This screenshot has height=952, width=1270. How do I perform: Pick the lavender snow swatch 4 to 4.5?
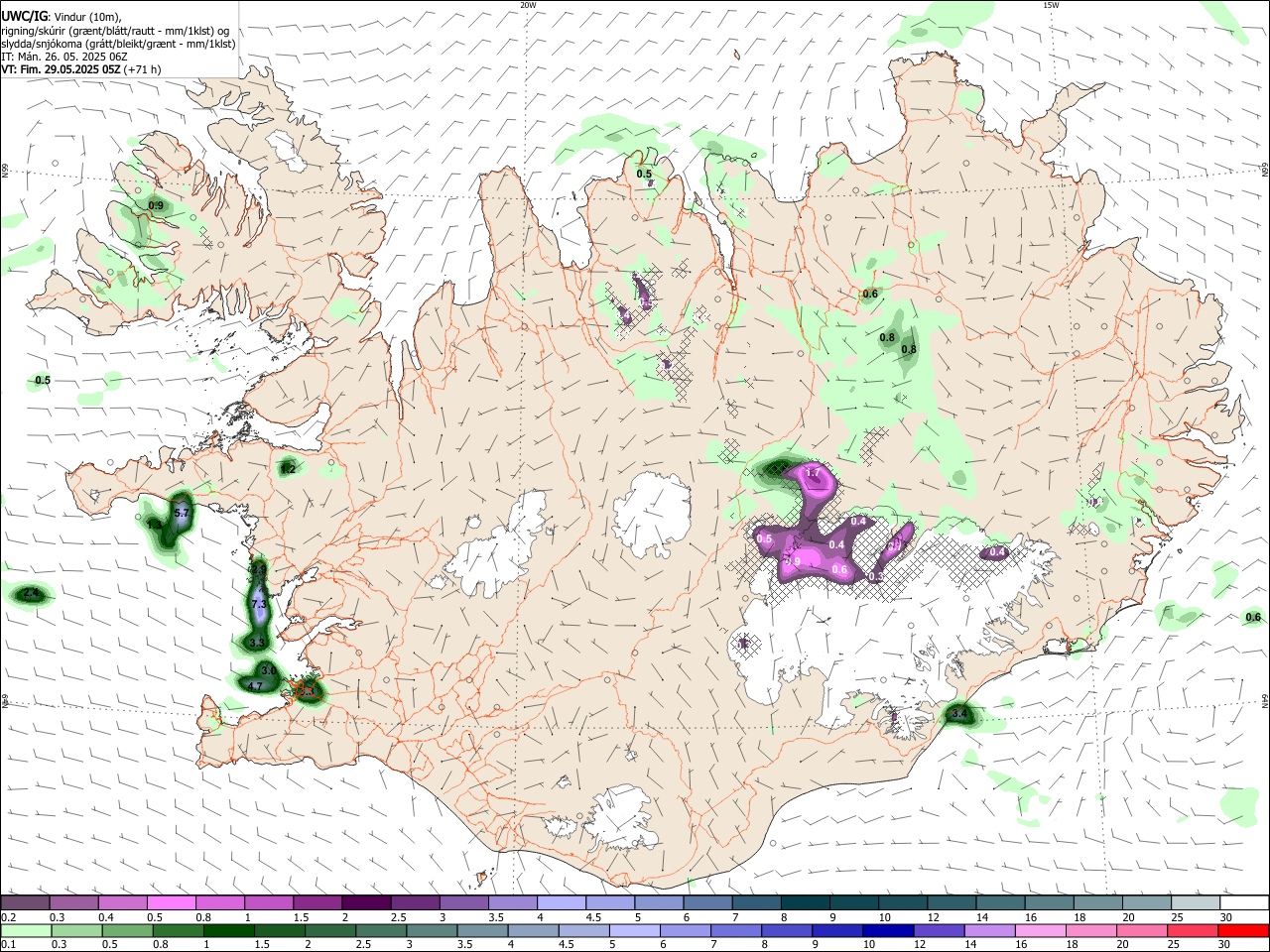point(561,902)
